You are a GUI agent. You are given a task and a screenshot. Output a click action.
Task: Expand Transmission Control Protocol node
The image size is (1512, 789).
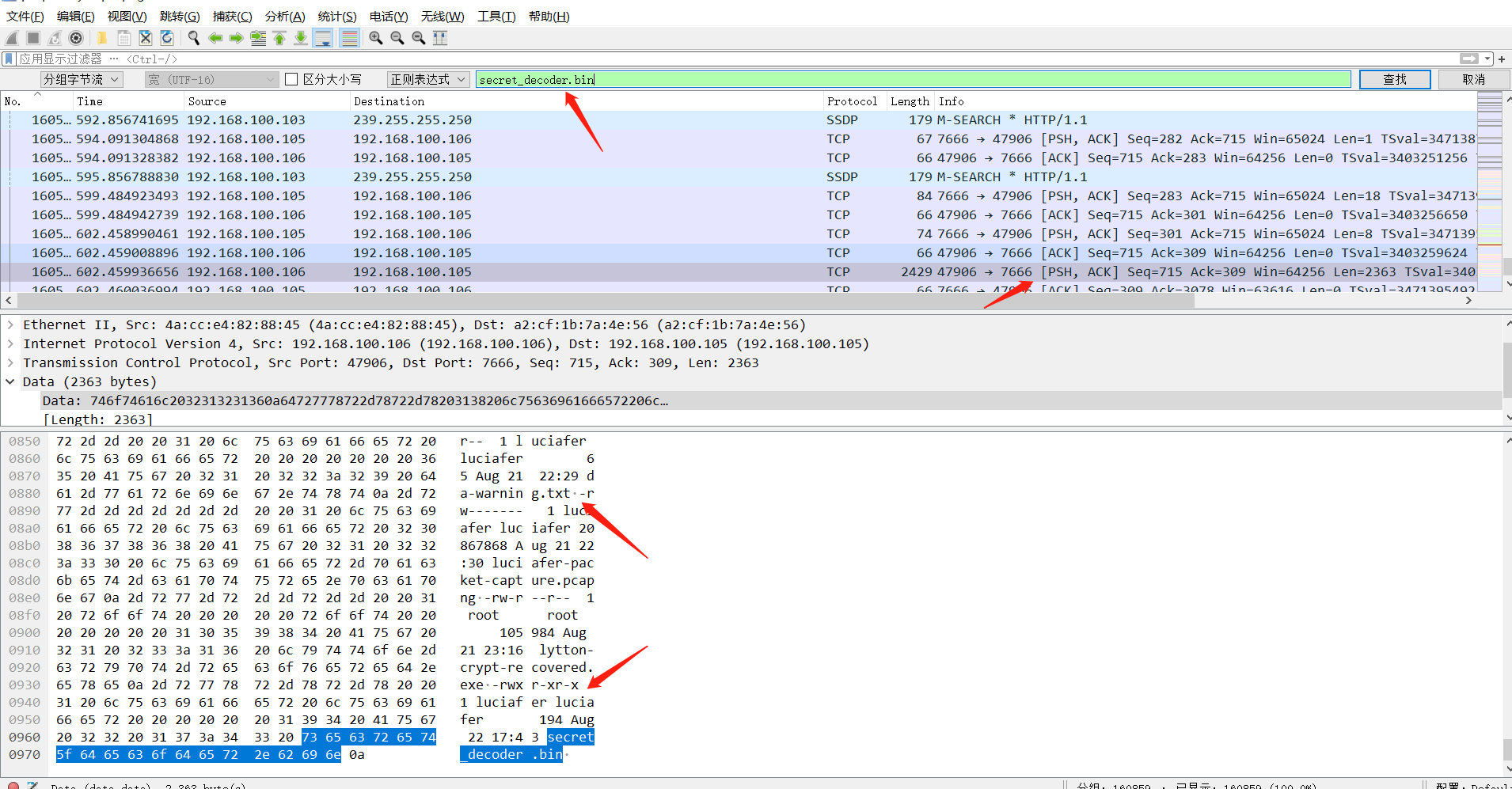coord(10,363)
